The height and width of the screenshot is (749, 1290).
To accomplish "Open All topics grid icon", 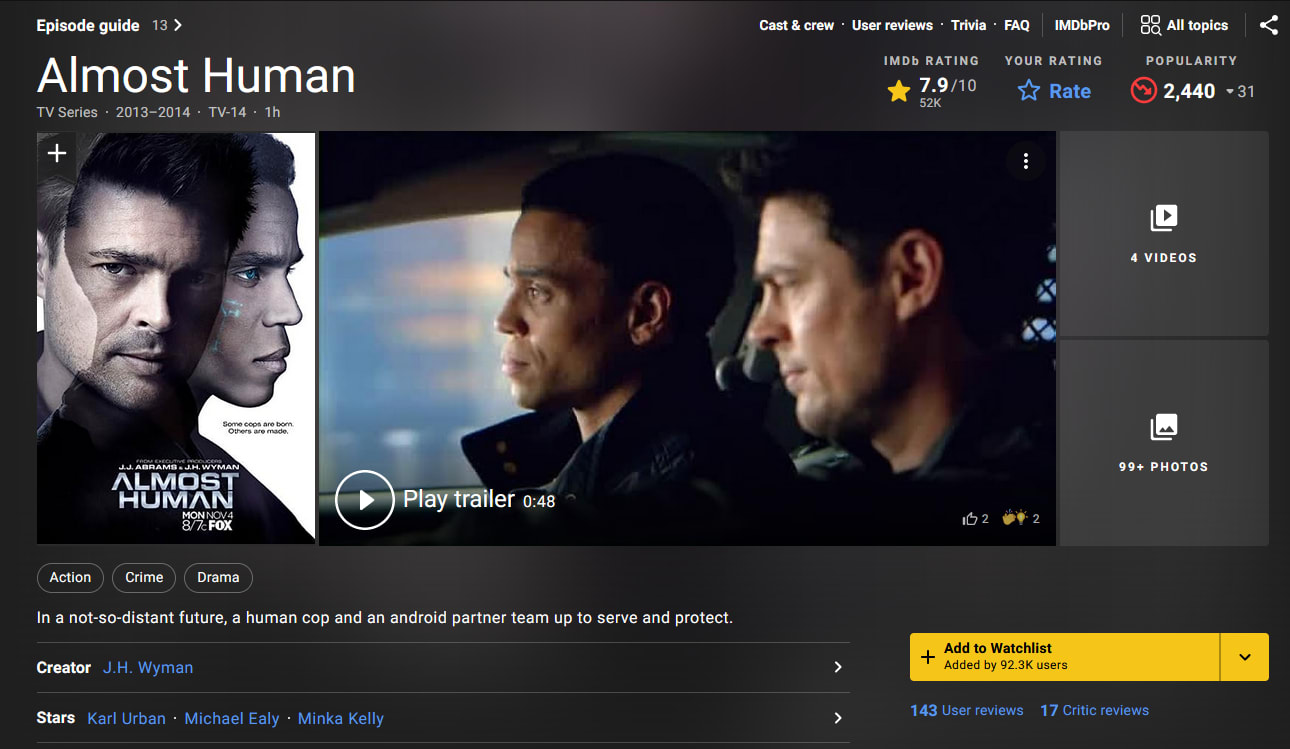I will tap(1150, 25).
